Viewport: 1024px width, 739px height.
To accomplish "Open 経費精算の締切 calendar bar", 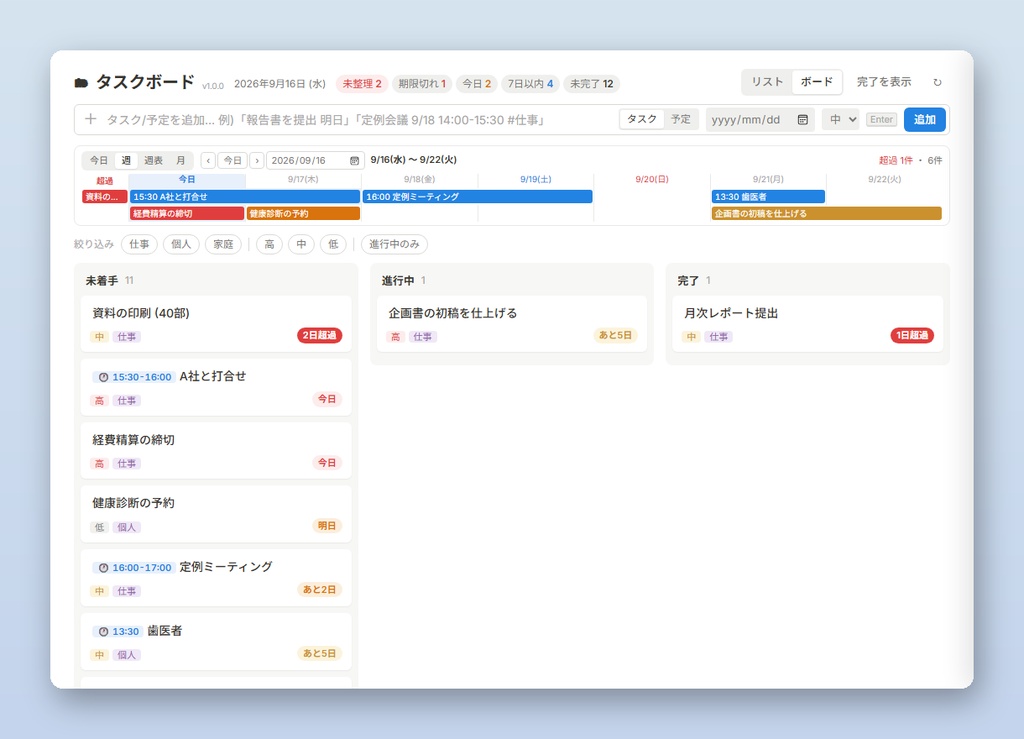I will click(x=187, y=213).
